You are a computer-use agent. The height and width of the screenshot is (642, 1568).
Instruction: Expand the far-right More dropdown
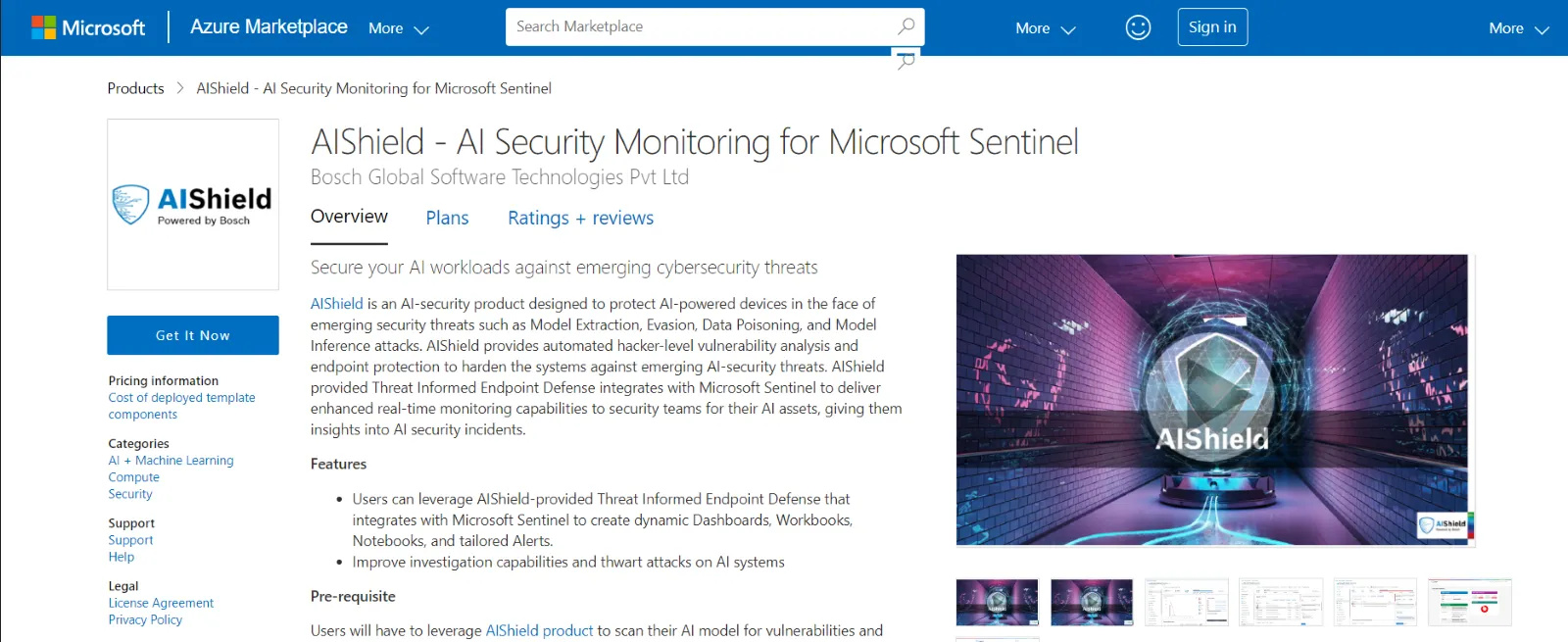point(1519,28)
